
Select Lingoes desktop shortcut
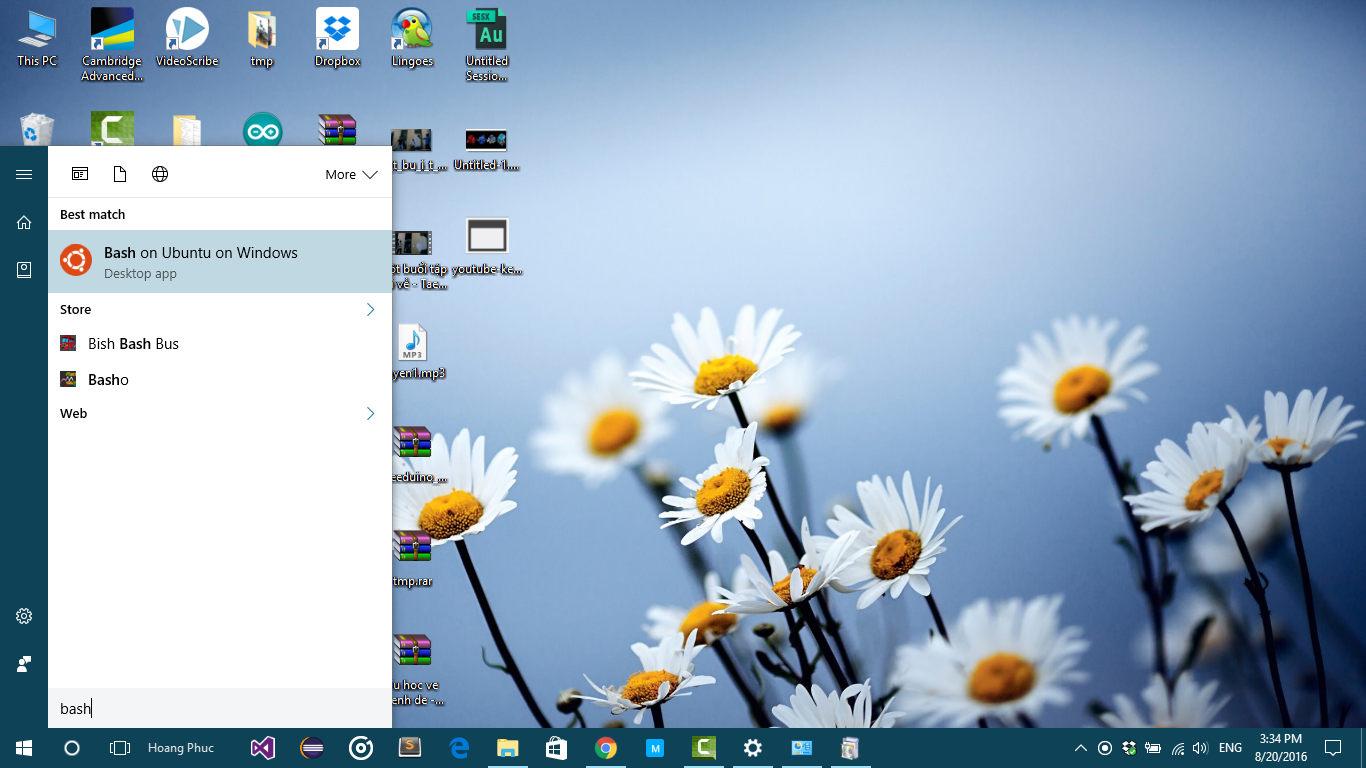412,38
